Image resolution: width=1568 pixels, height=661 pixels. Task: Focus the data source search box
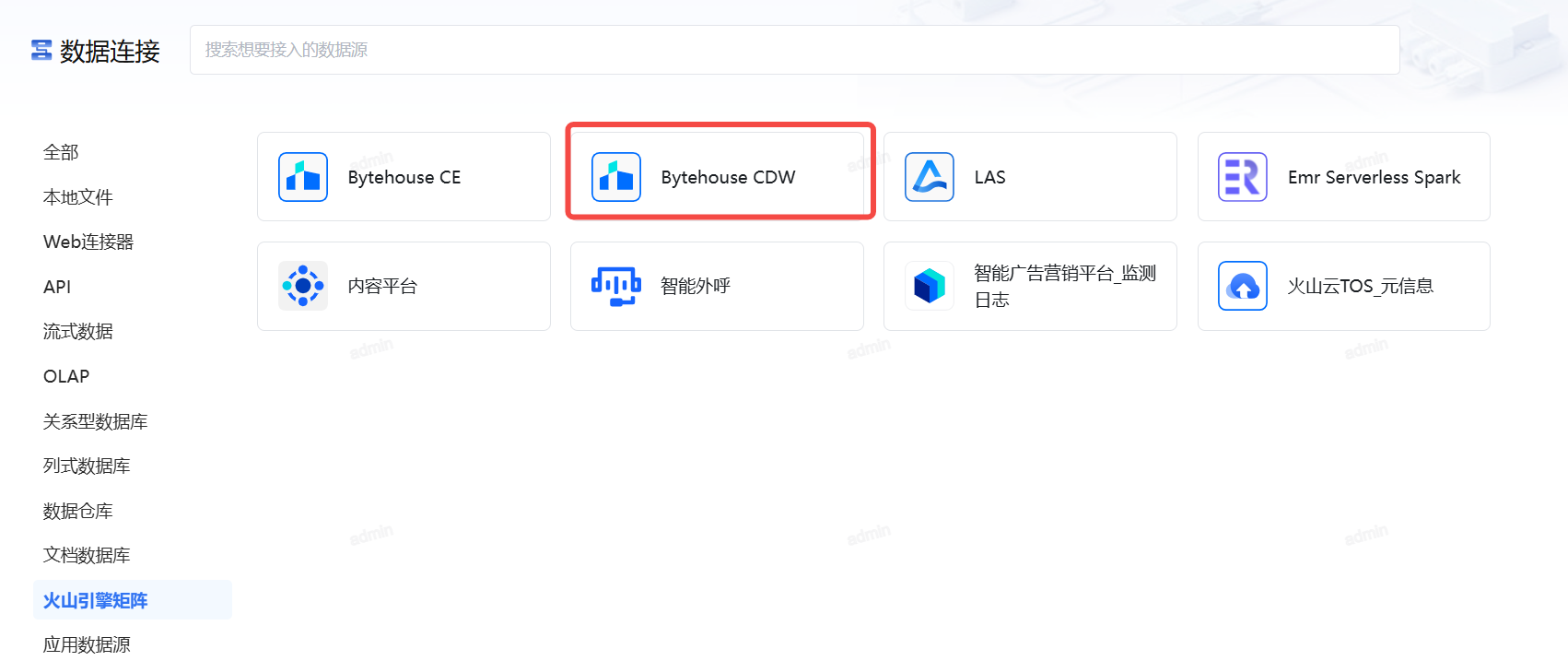[794, 50]
